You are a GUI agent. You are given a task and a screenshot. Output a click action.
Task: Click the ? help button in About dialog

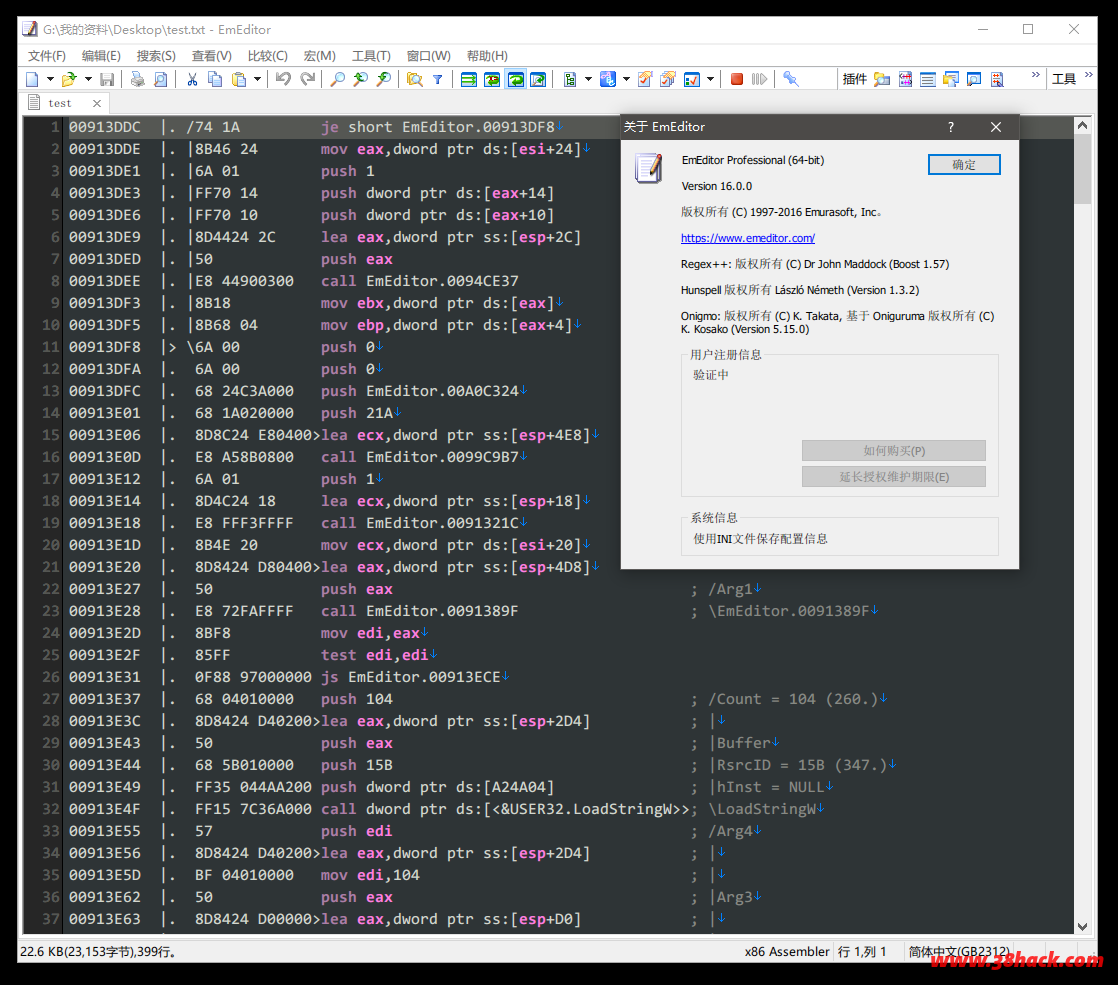(950, 127)
